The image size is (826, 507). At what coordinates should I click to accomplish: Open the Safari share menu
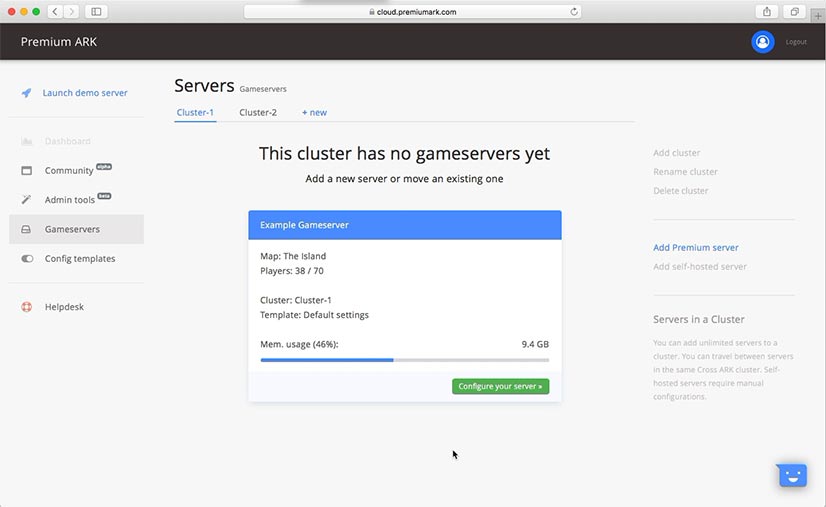[x=767, y=12]
